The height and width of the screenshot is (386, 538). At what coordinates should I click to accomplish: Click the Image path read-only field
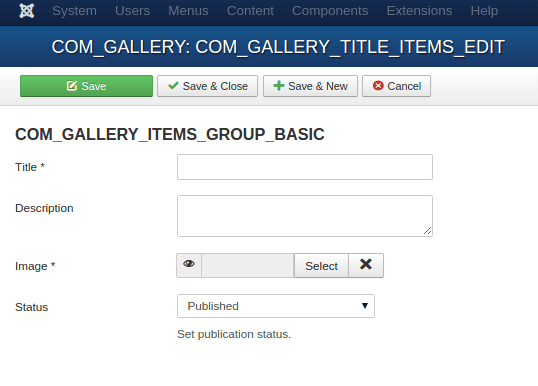tap(248, 266)
